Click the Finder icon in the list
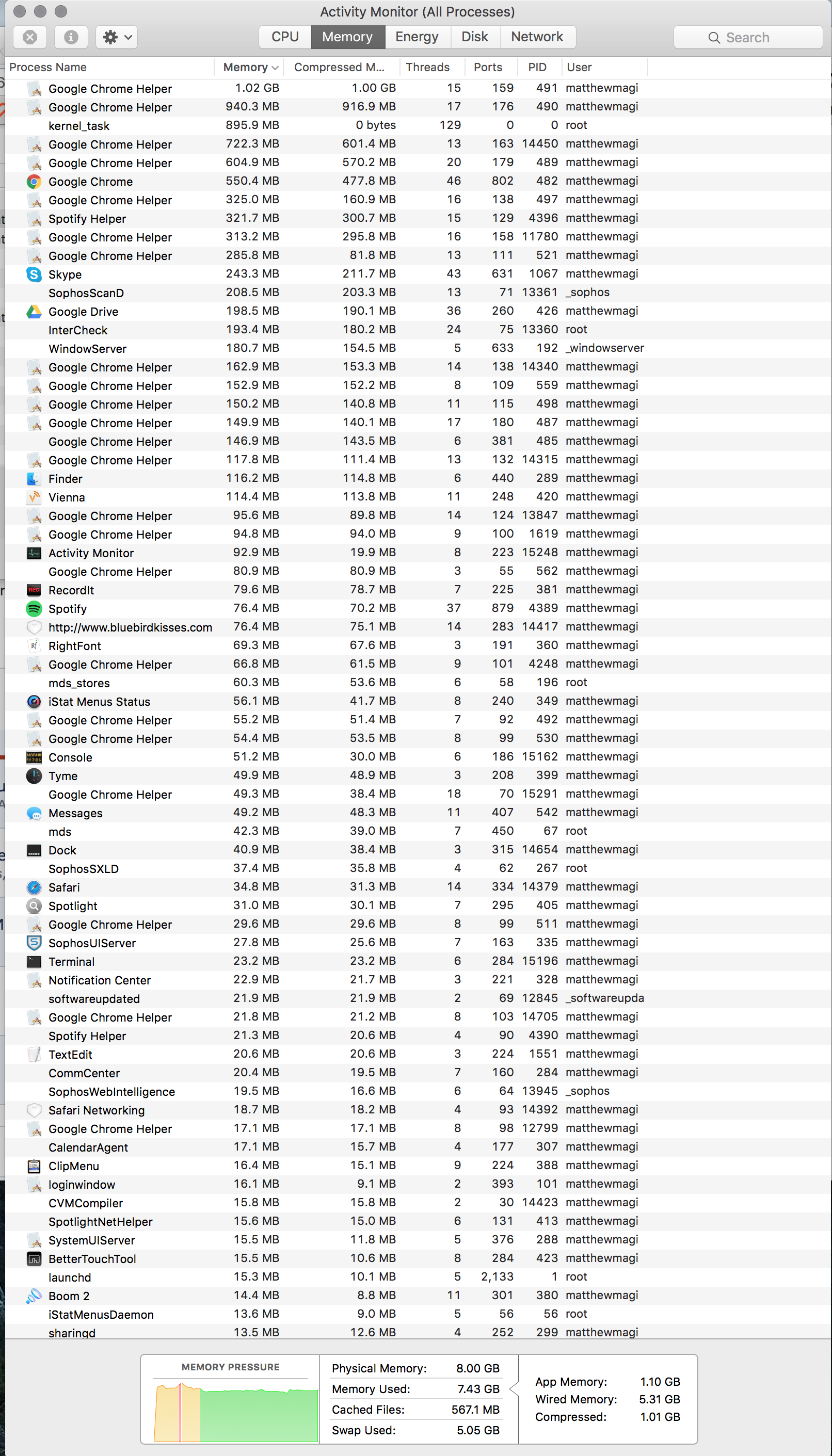The height and width of the screenshot is (1456, 832). pos(34,479)
